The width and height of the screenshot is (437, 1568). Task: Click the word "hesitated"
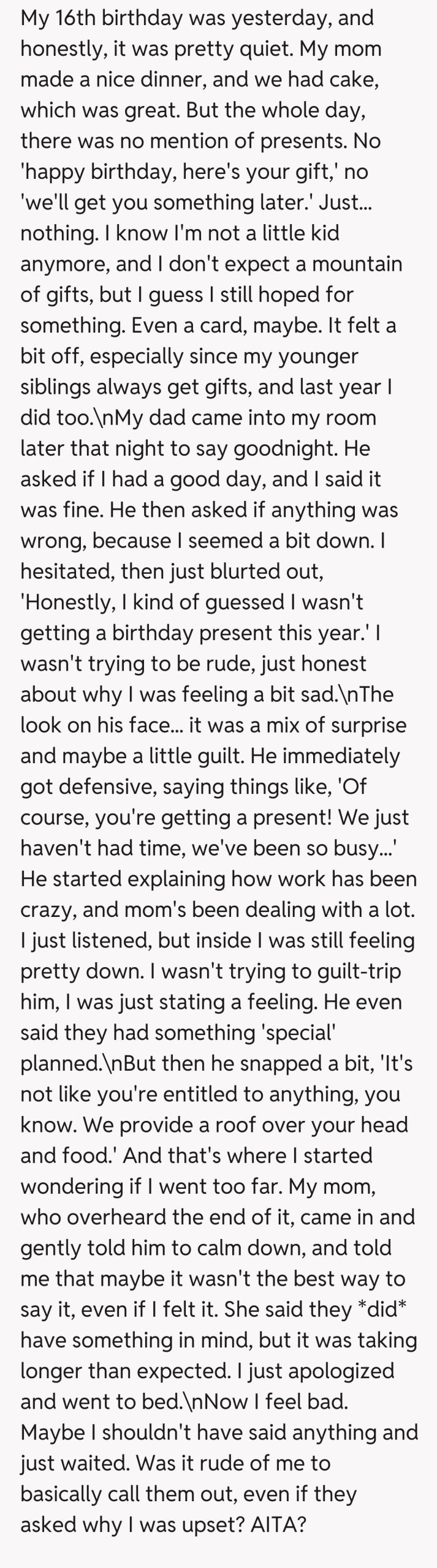click(x=65, y=572)
